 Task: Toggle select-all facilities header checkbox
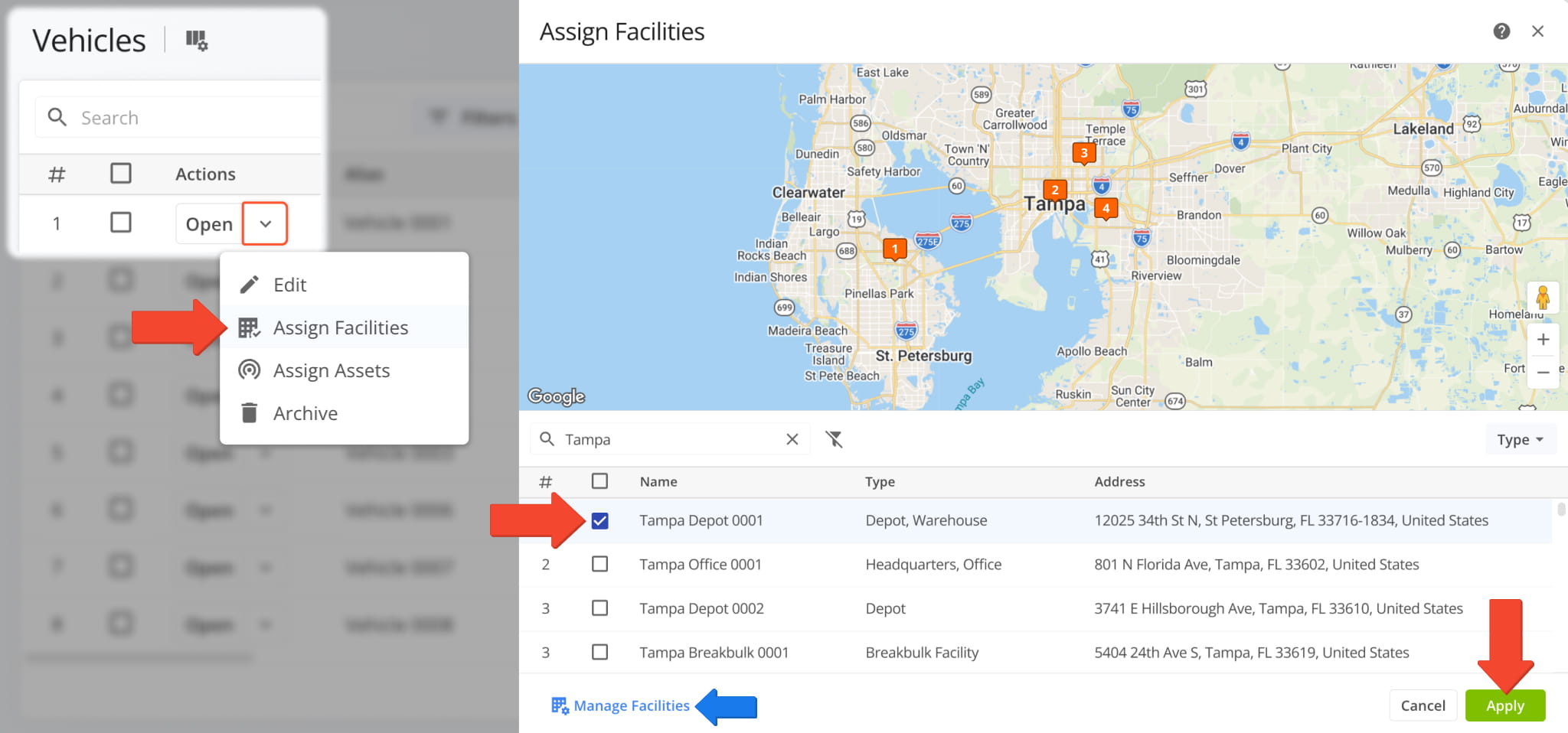599,481
